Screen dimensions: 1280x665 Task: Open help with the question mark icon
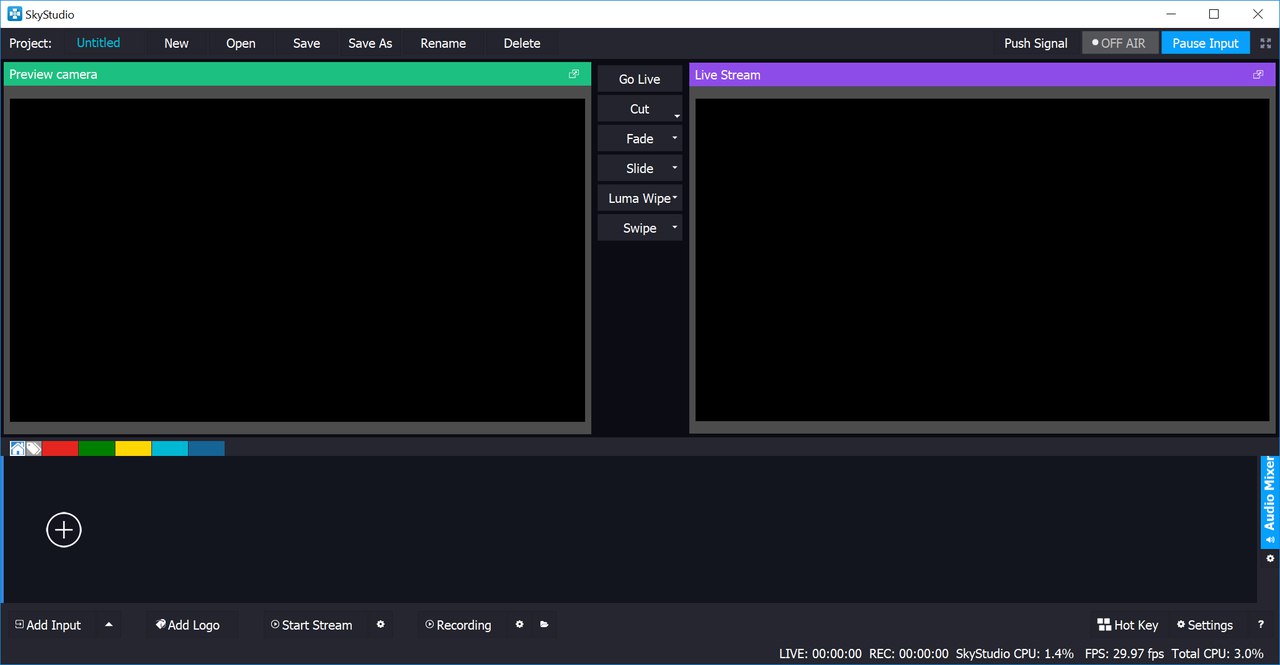point(1260,625)
